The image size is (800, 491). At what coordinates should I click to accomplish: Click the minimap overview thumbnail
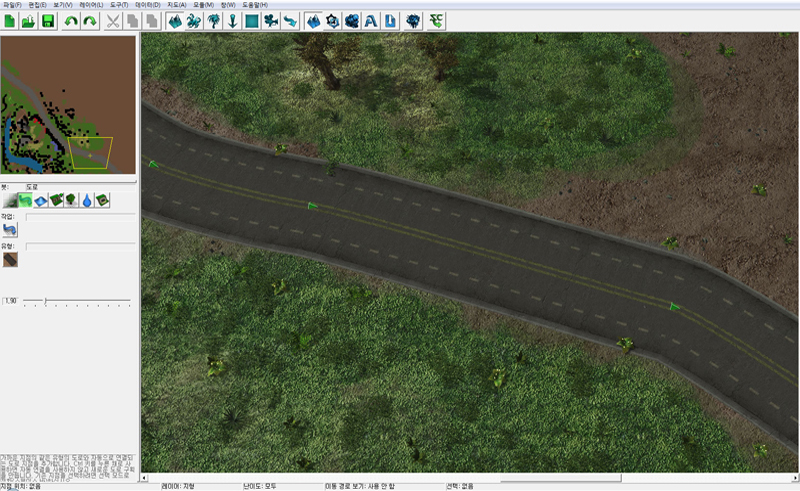pos(68,105)
